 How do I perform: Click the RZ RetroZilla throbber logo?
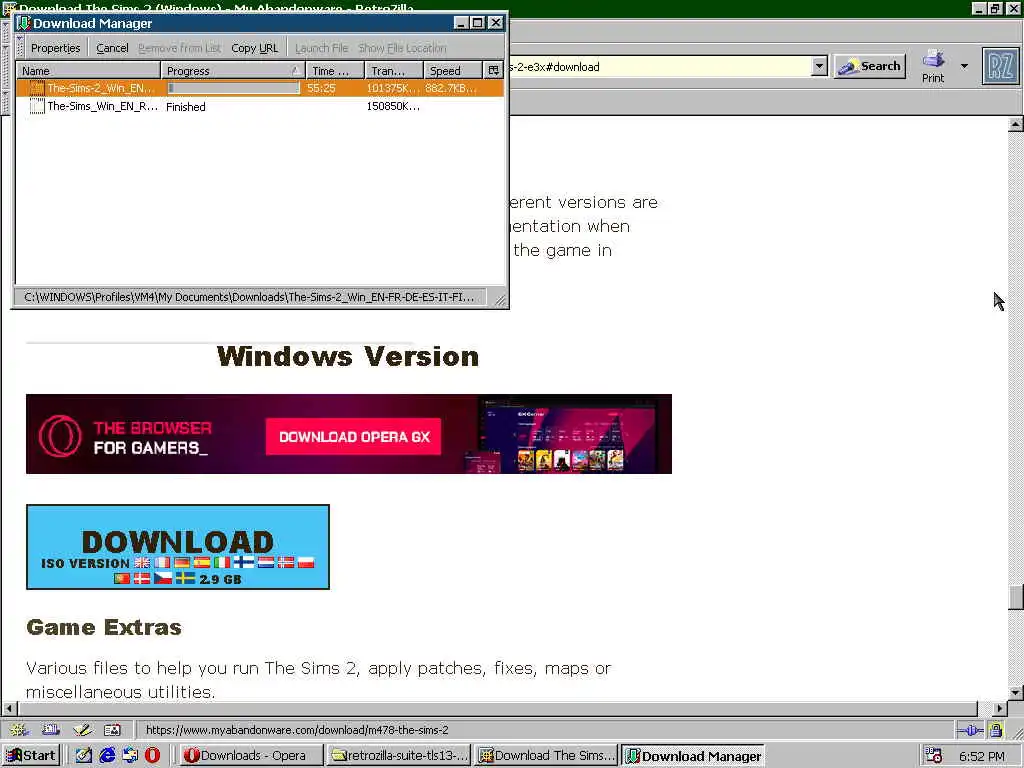coord(1000,66)
